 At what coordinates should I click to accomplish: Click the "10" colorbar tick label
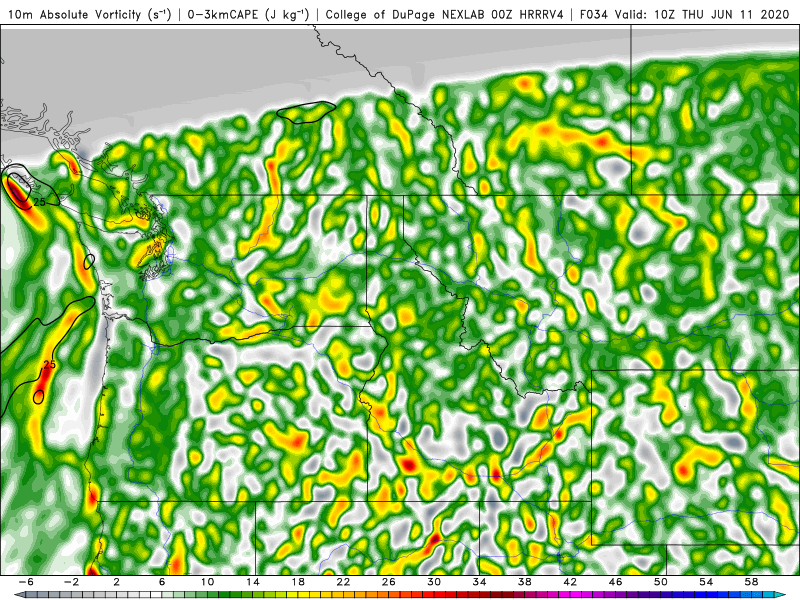(207, 582)
